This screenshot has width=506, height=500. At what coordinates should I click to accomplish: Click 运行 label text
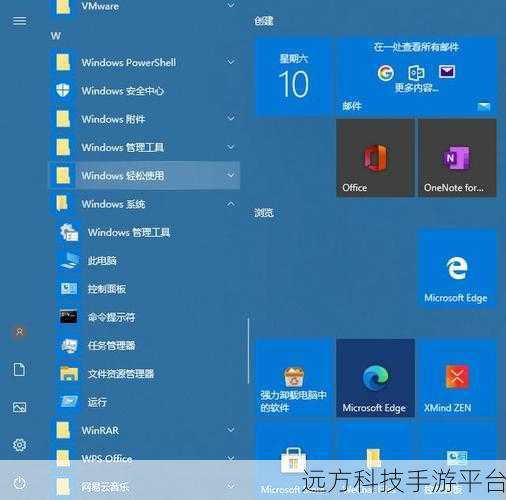tap(97, 402)
